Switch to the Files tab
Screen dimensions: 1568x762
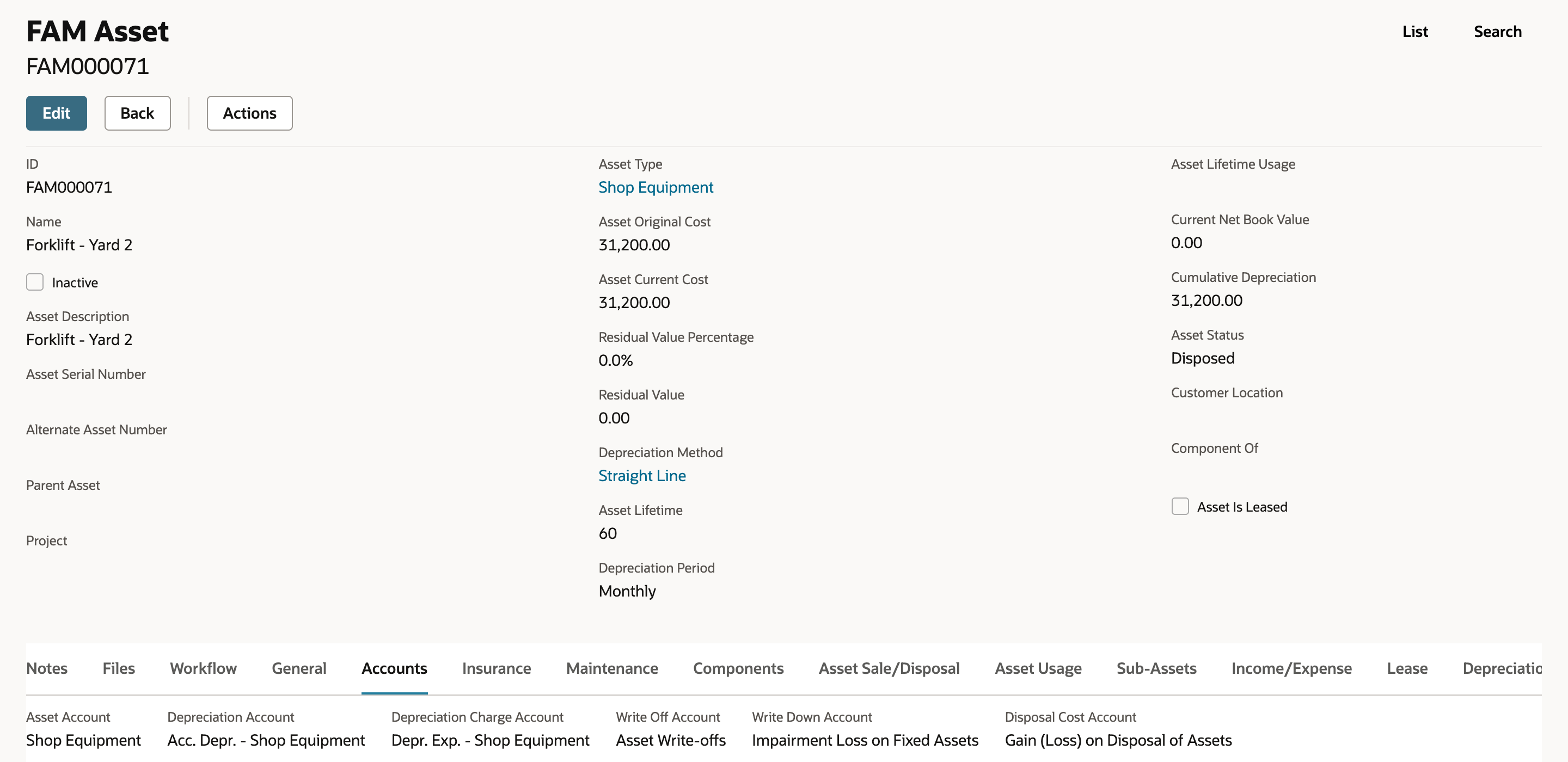(119, 668)
